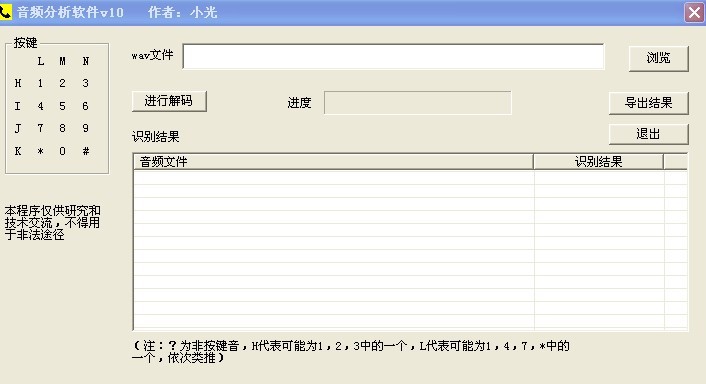Click keypad digit 9

point(86,128)
